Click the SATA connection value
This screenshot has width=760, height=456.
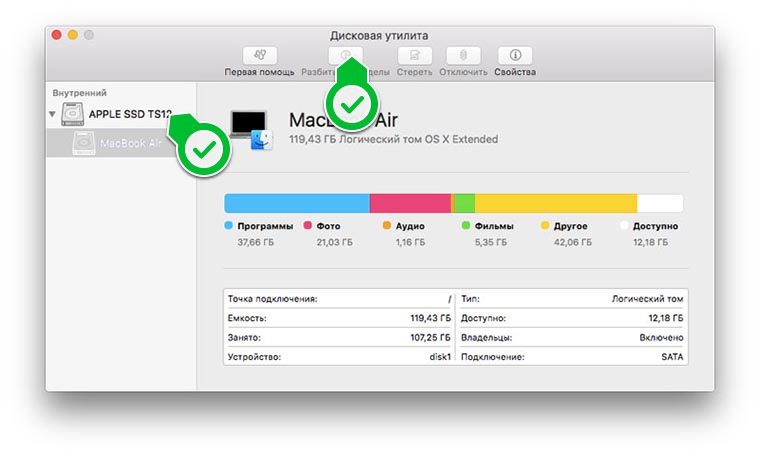(x=672, y=357)
